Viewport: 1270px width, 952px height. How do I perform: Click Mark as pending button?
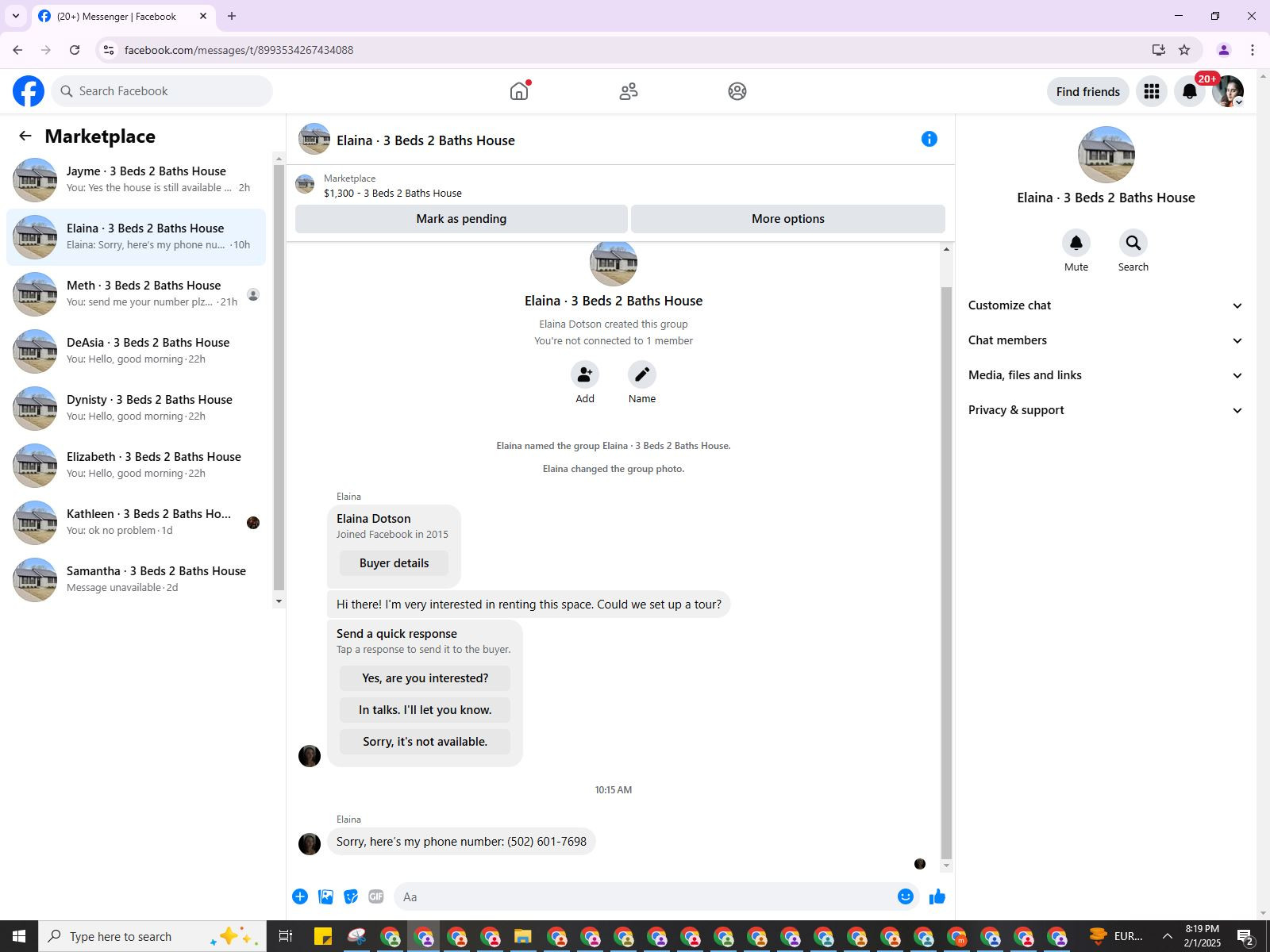coord(461,219)
